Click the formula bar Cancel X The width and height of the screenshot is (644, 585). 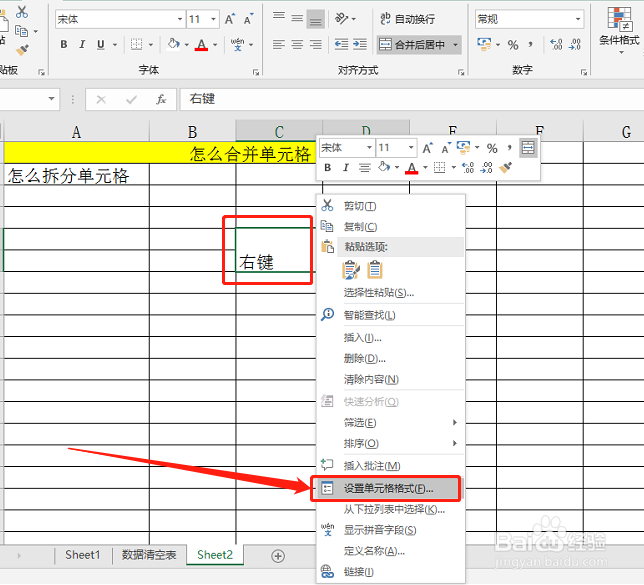tap(101, 99)
